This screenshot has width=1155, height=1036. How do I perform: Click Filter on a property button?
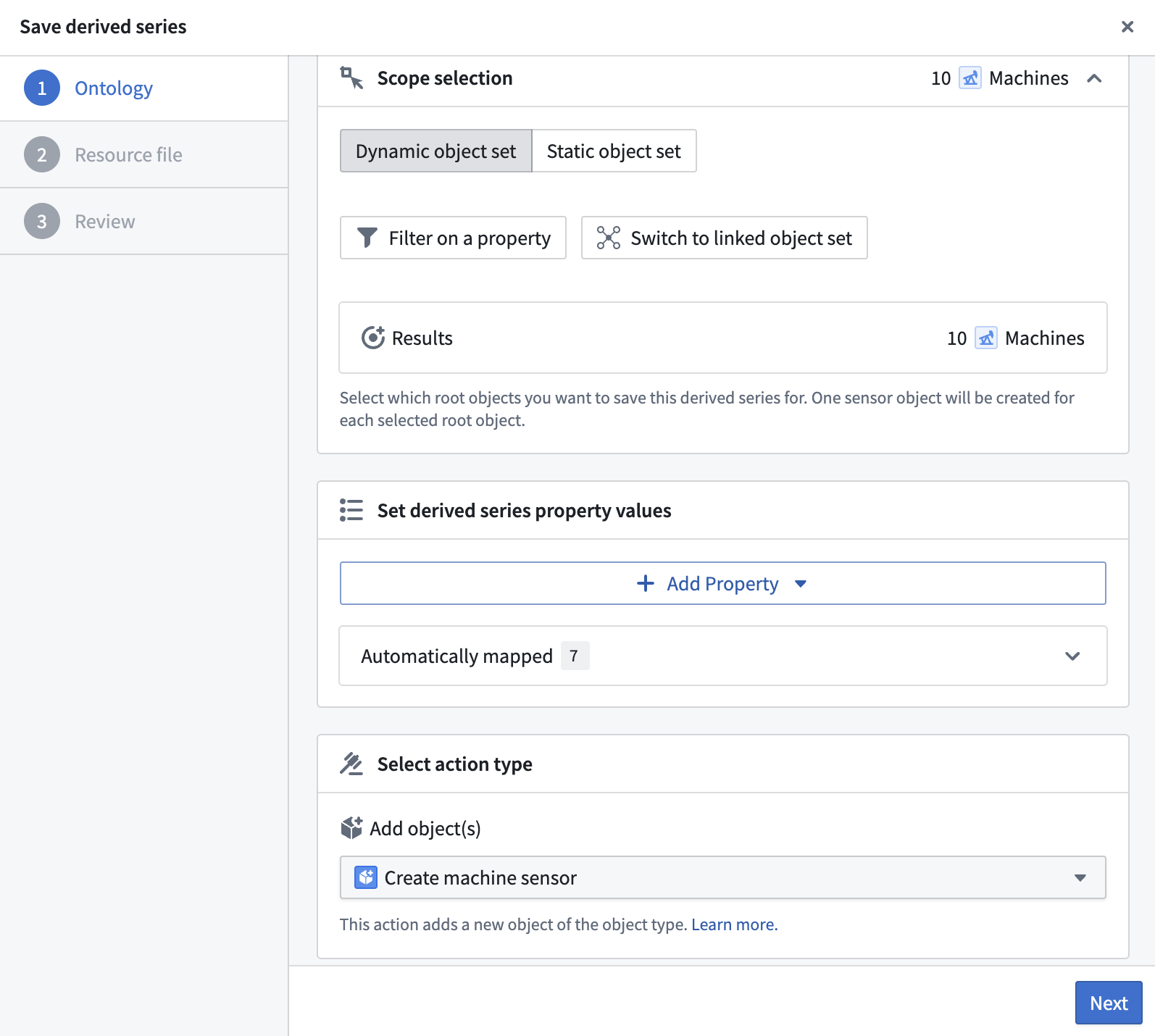(x=453, y=238)
